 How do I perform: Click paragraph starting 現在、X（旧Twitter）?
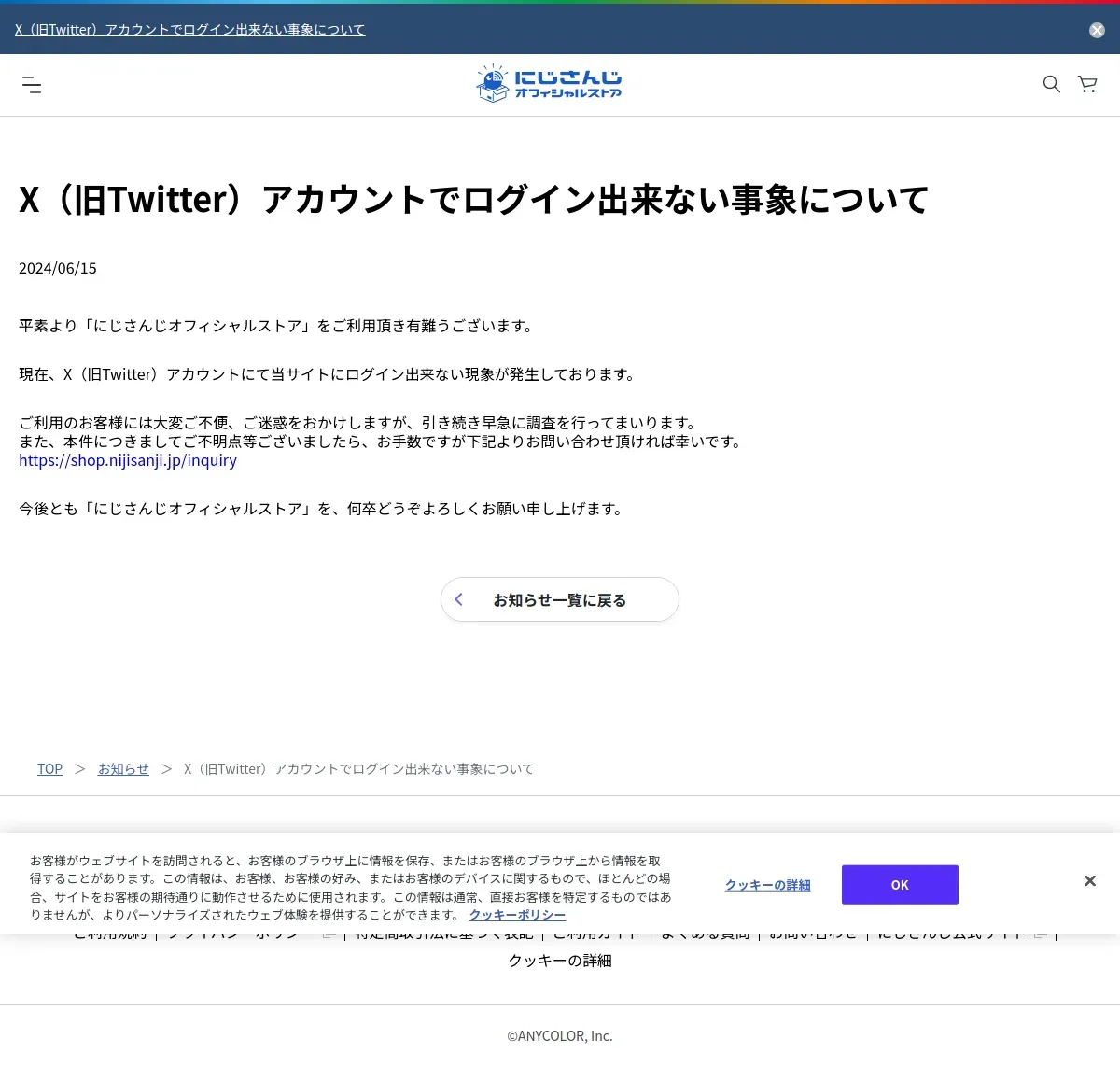coord(329,374)
